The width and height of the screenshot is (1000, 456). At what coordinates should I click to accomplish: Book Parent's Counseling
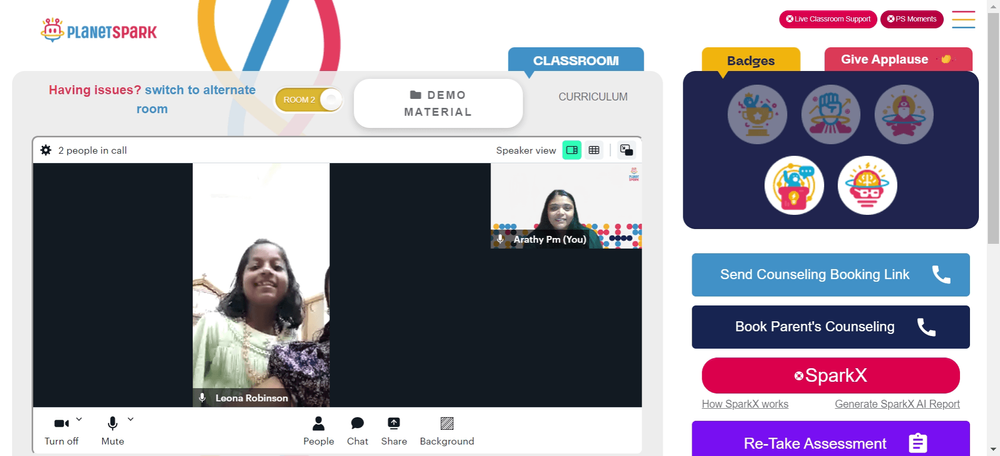[830, 327]
